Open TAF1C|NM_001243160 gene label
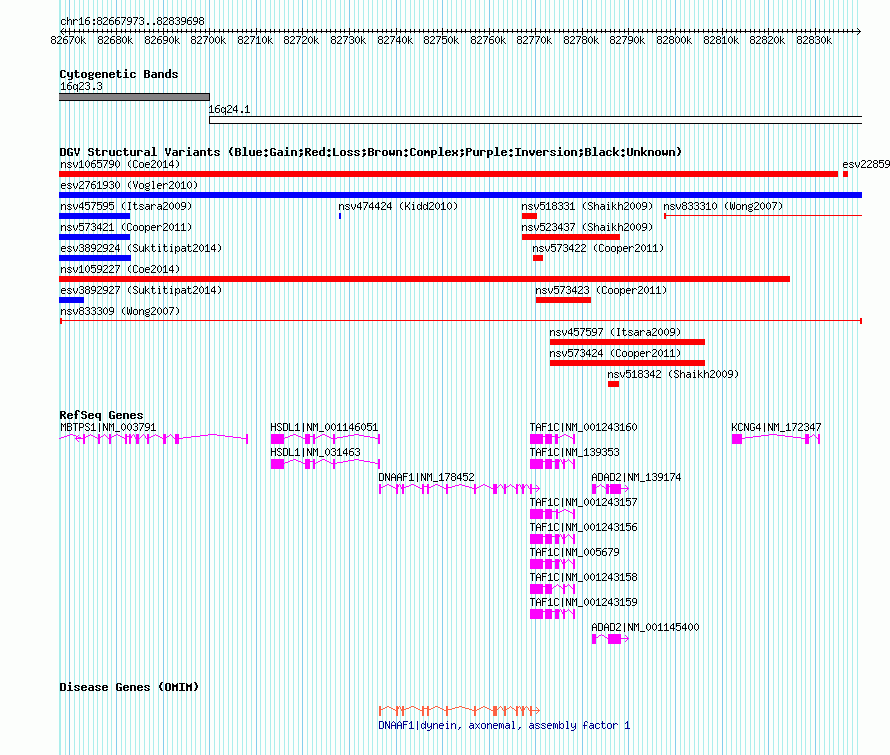Image resolution: width=890 pixels, height=755 pixels. (583, 427)
